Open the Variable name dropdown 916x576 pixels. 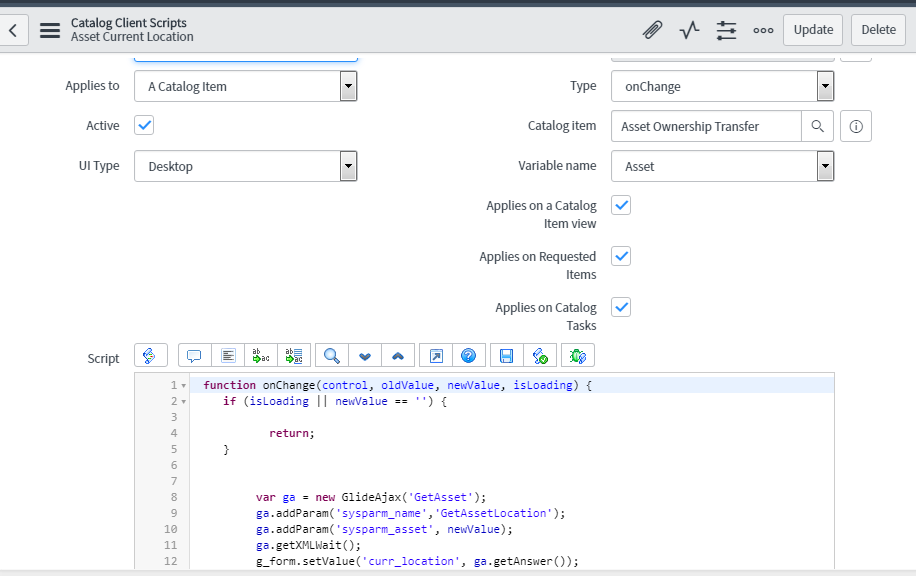tap(722, 166)
